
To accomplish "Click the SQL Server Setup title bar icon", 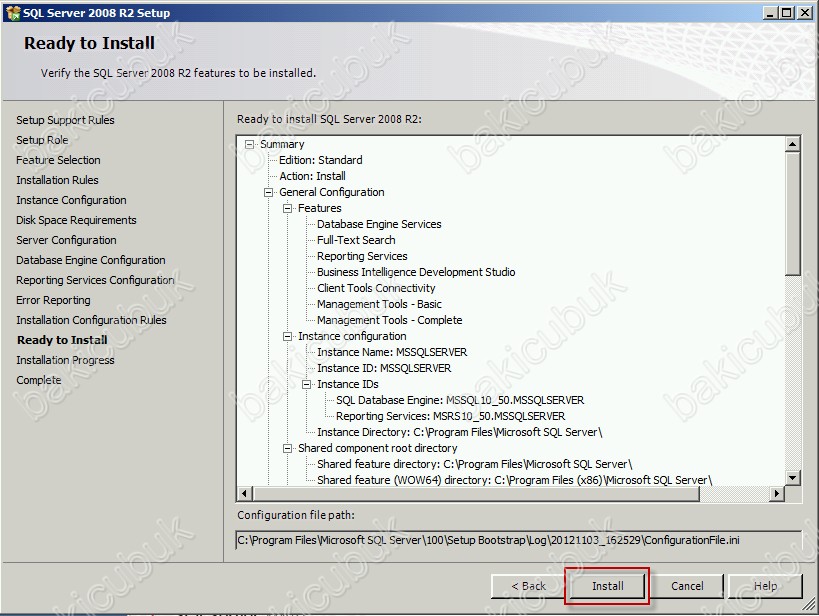I will tap(13, 13).
